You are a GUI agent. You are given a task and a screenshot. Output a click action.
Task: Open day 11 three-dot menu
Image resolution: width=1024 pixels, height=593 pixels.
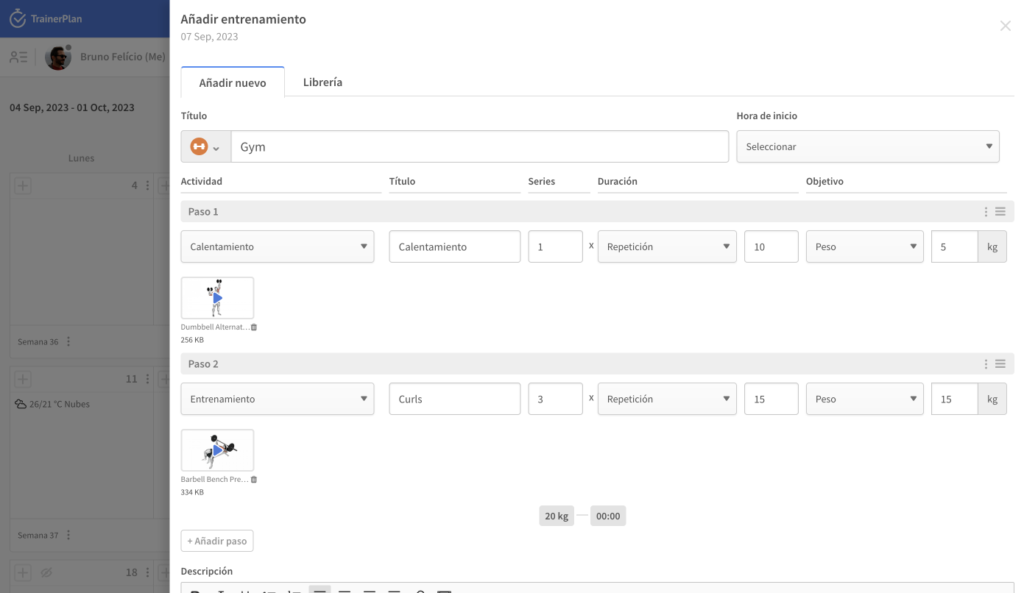coord(148,379)
